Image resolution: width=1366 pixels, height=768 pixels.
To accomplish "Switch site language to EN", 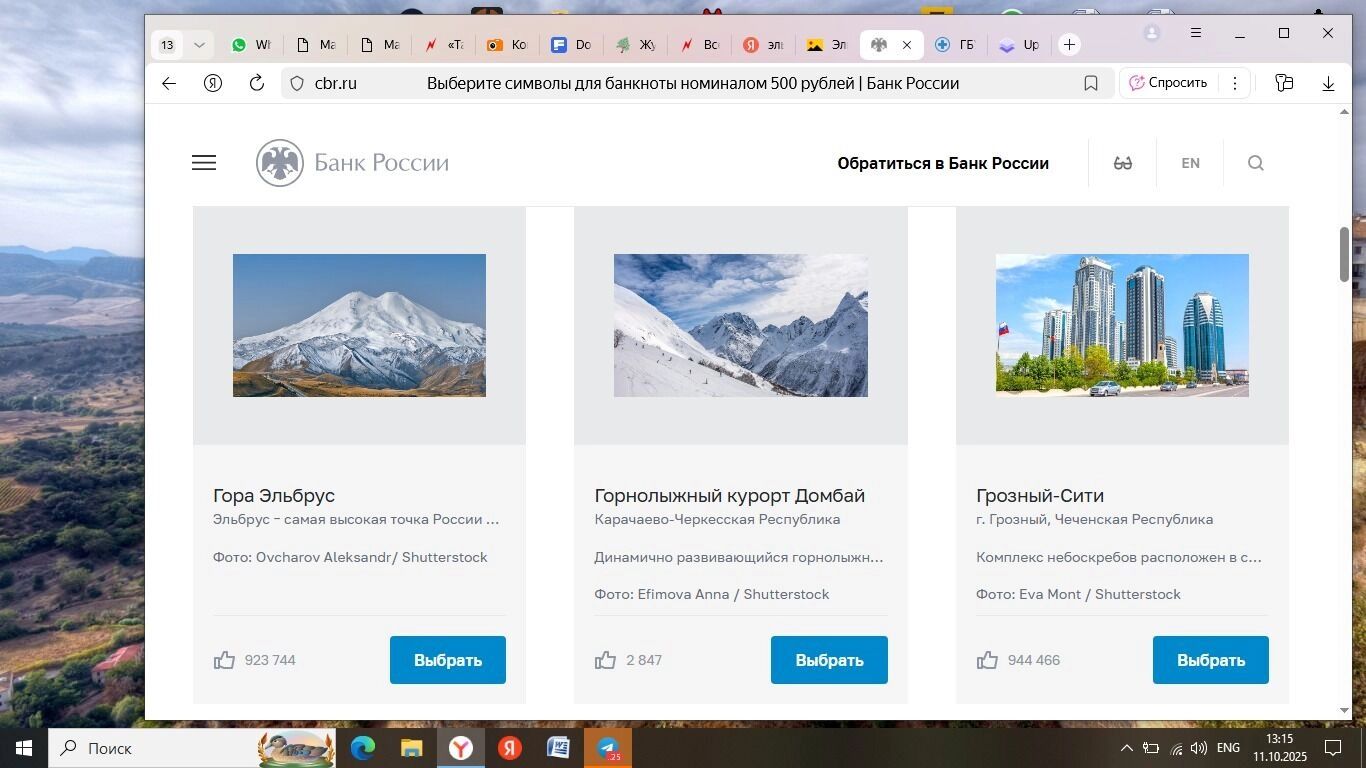I will click(1190, 163).
